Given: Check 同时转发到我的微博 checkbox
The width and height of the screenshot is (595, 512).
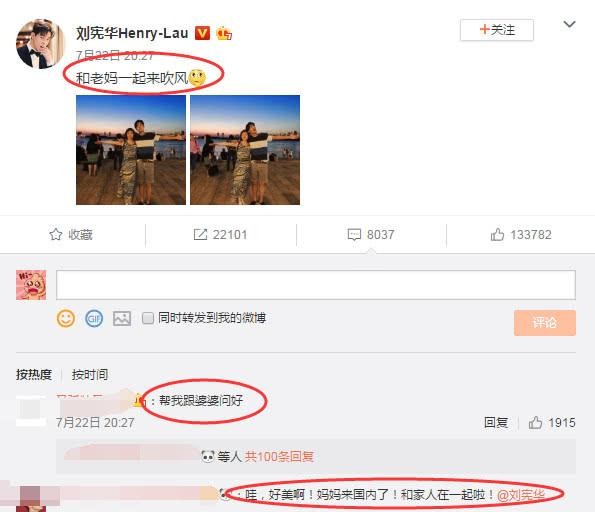Looking at the screenshot, I should (x=148, y=318).
